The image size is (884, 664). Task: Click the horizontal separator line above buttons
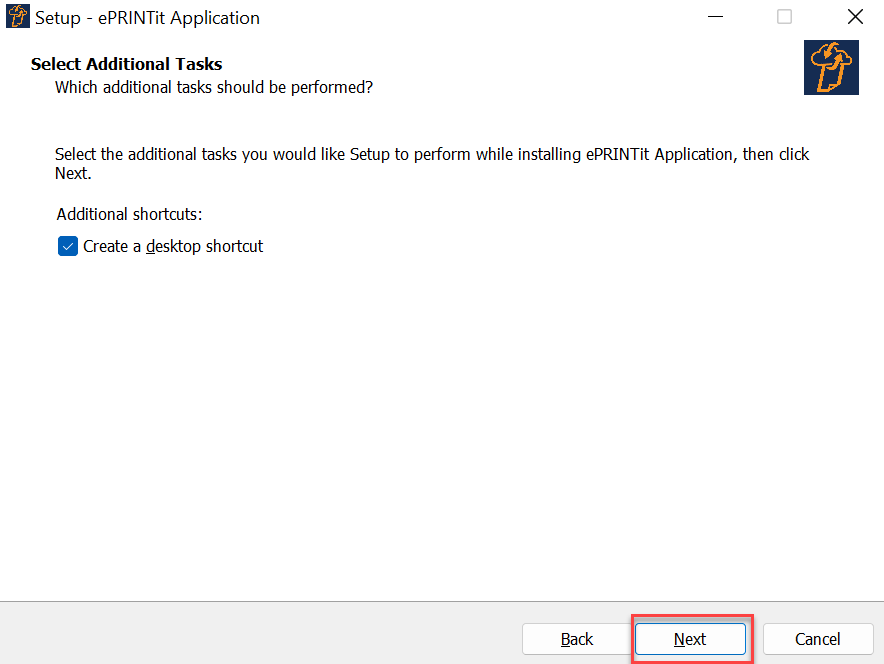[442, 601]
